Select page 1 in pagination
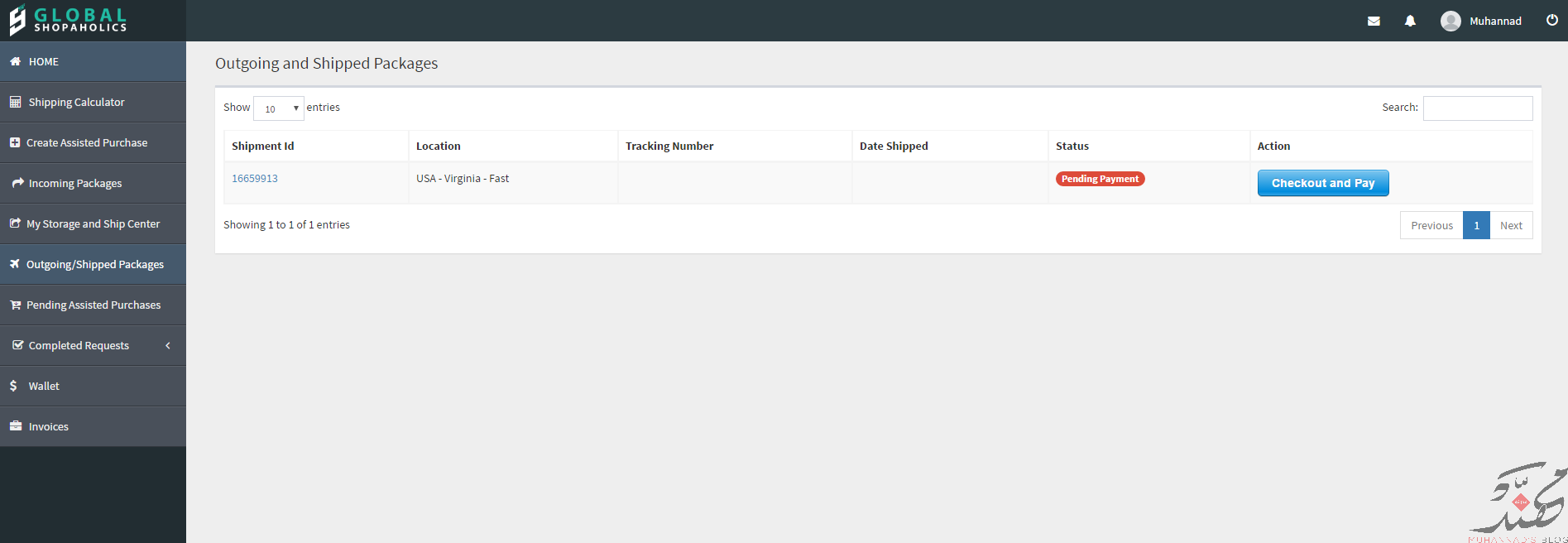This screenshot has width=1568, height=543. [x=1476, y=225]
